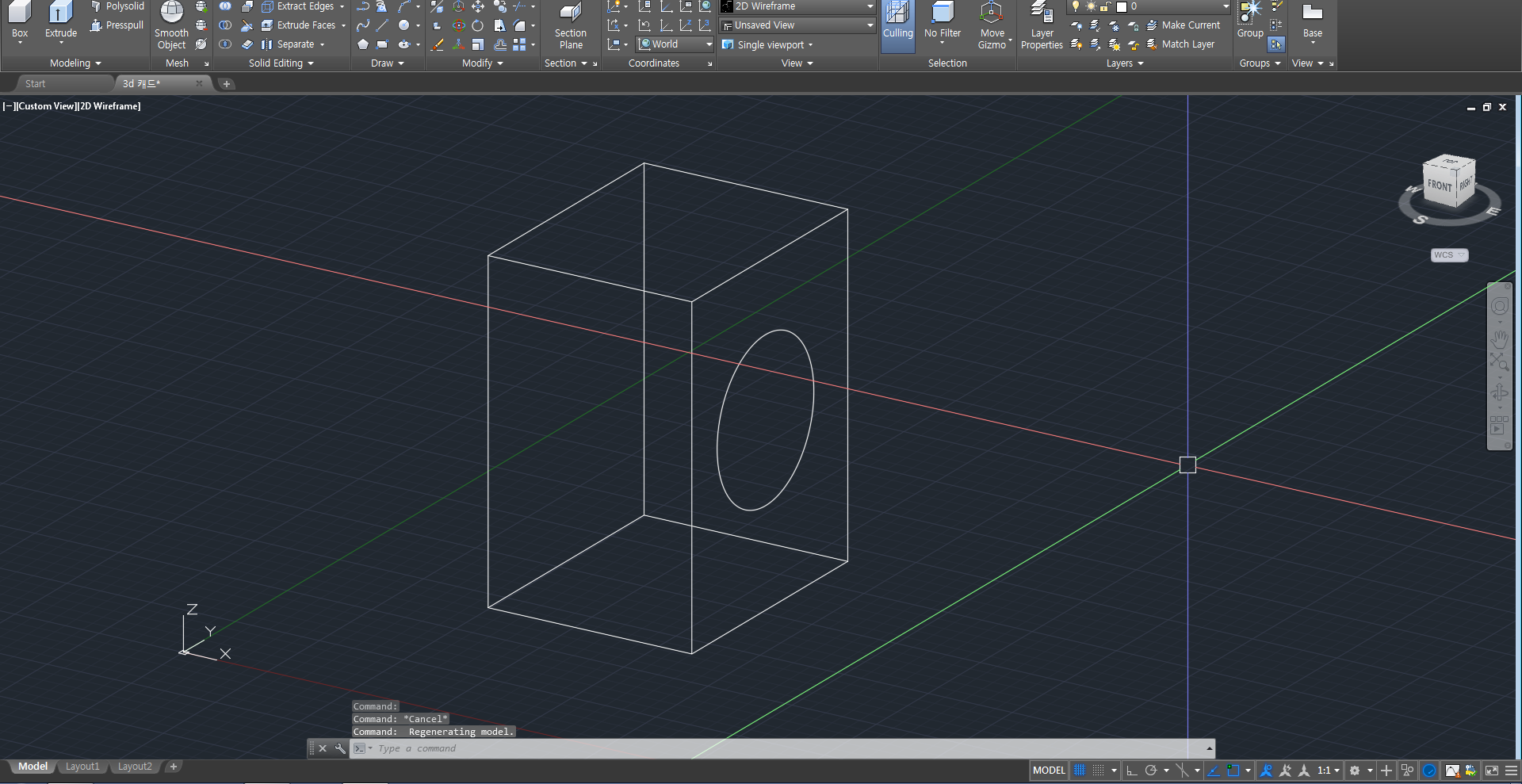Expand the Solid Editing panel
1522x784 pixels.
[281, 63]
